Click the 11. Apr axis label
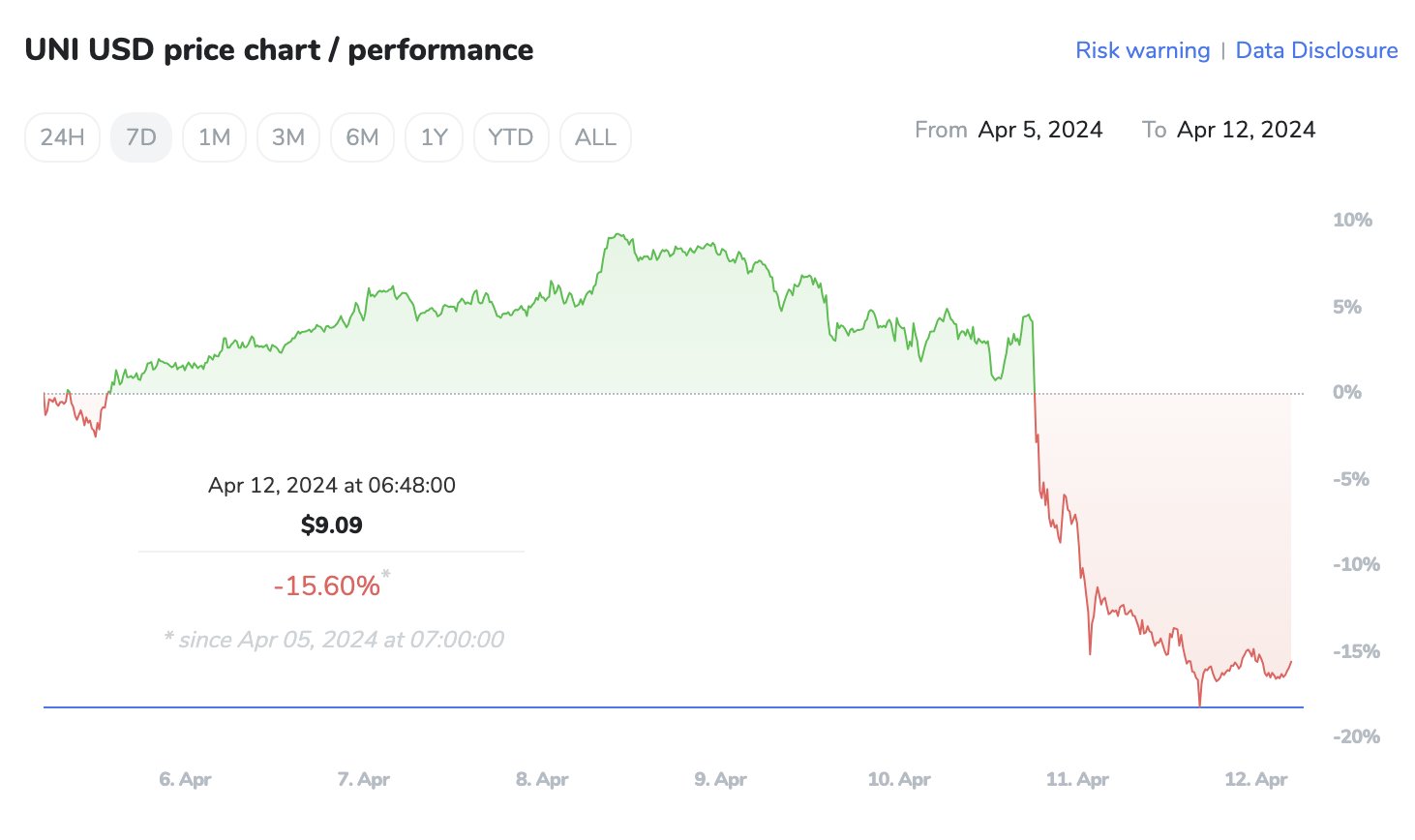The width and height of the screenshot is (1415, 840). (1077, 779)
